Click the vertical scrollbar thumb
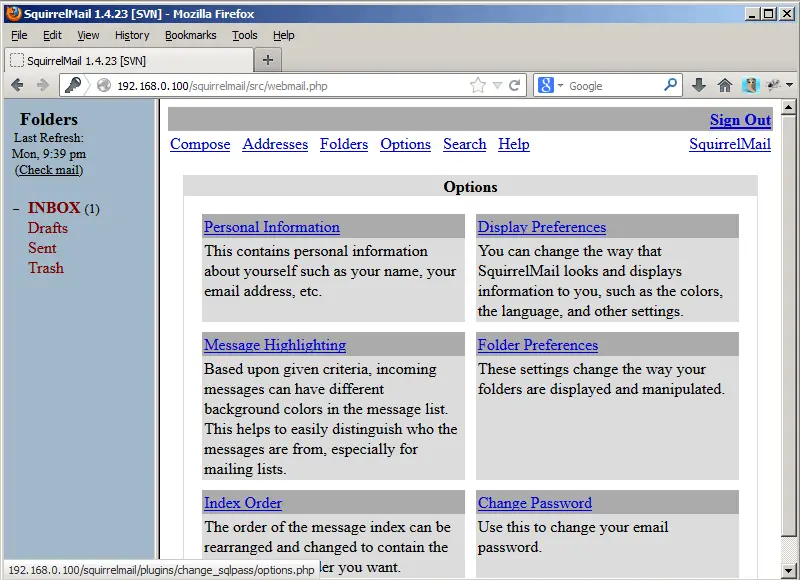The width and height of the screenshot is (800, 580). point(788,325)
